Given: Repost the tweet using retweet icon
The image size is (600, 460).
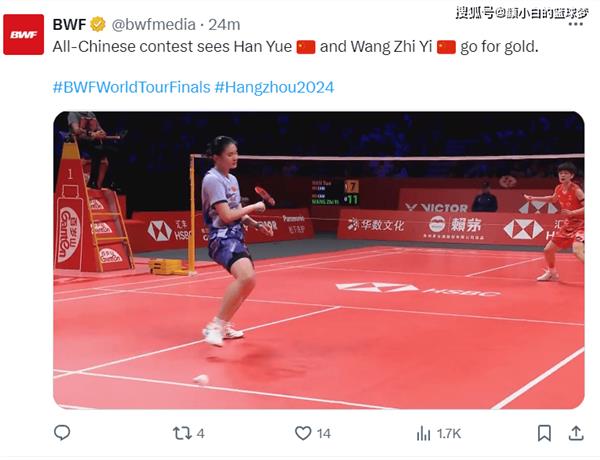Looking at the screenshot, I should (182, 433).
